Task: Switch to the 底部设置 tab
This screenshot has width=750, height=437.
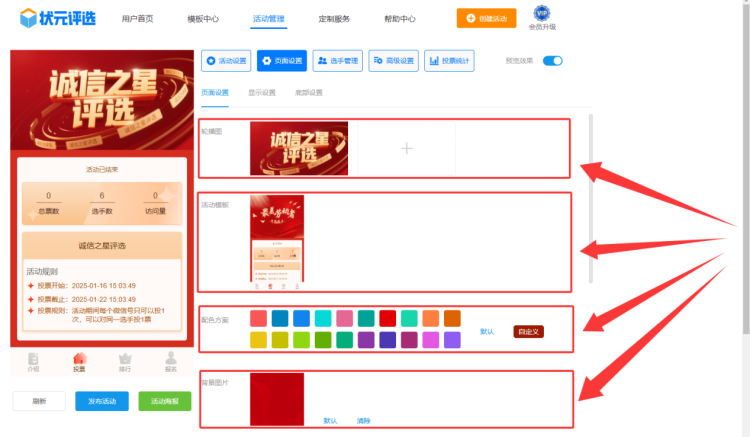Action: click(x=308, y=93)
